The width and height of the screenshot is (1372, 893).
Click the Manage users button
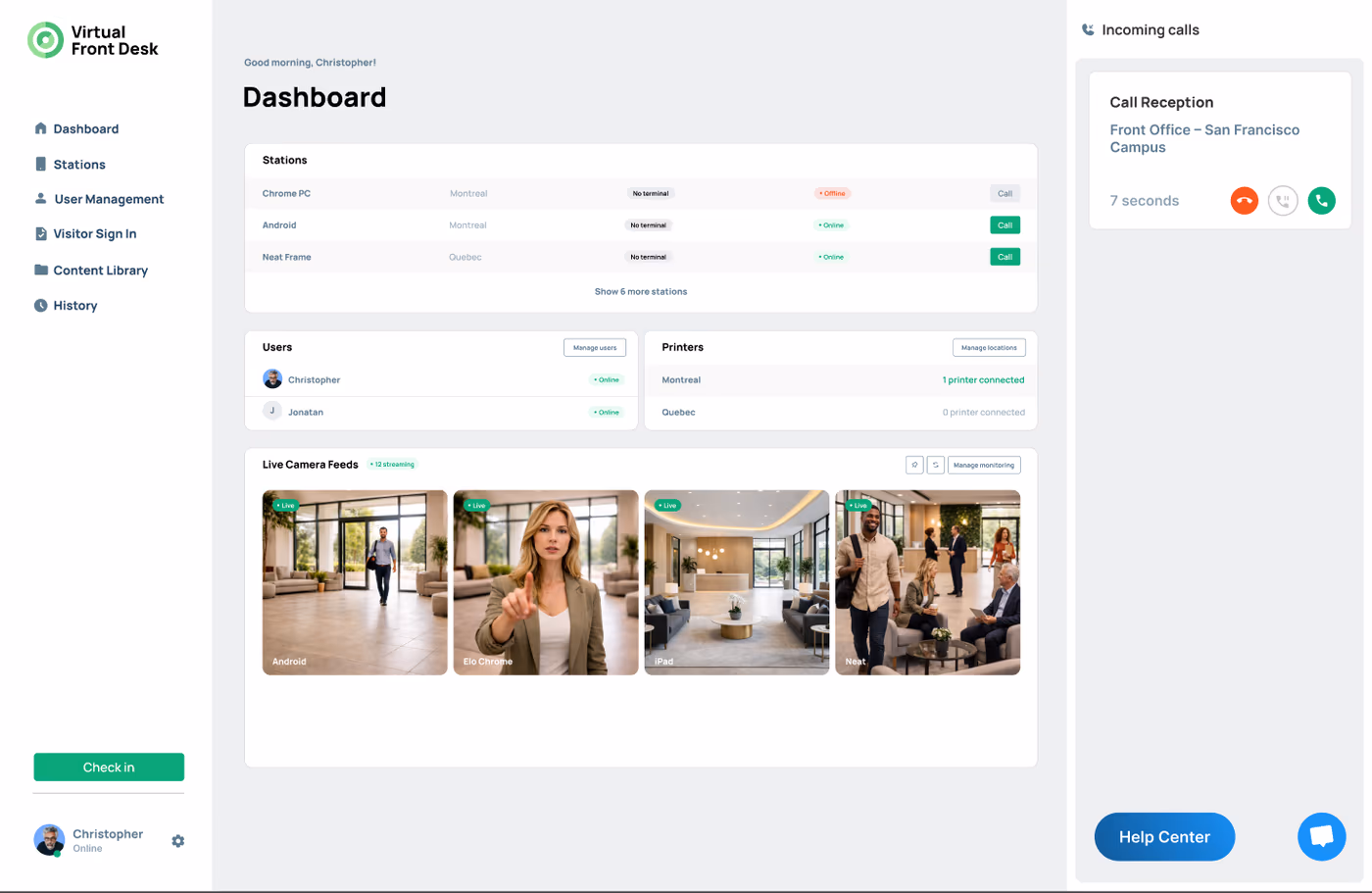(595, 347)
